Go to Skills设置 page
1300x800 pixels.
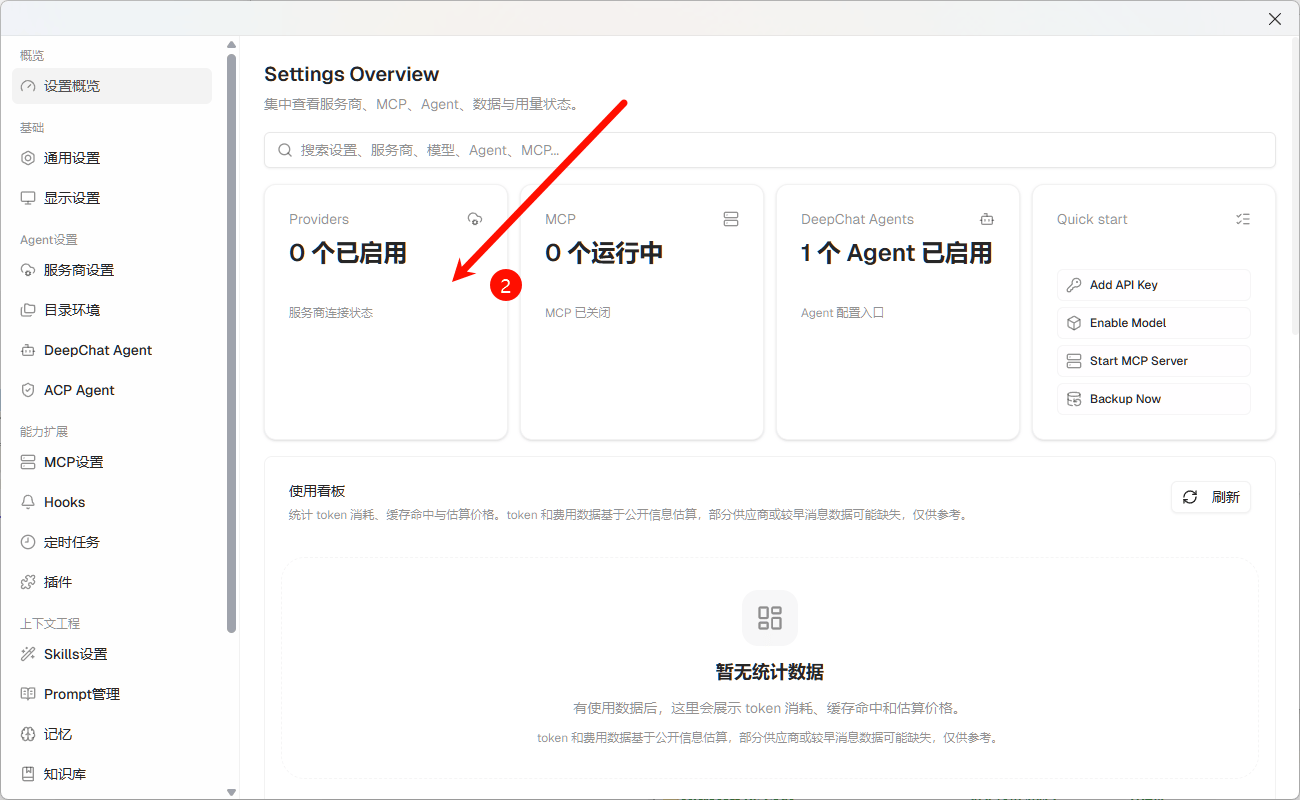point(112,654)
